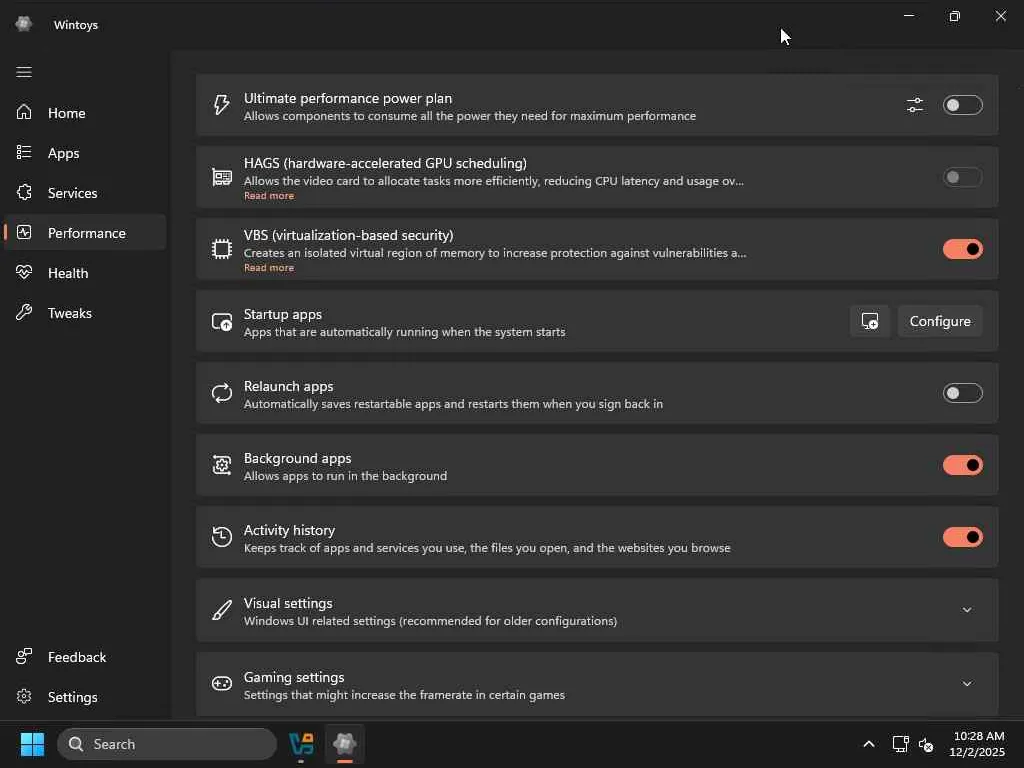Click the Home house icon in sidebar
Image resolution: width=1024 pixels, height=768 pixels.
click(x=24, y=112)
